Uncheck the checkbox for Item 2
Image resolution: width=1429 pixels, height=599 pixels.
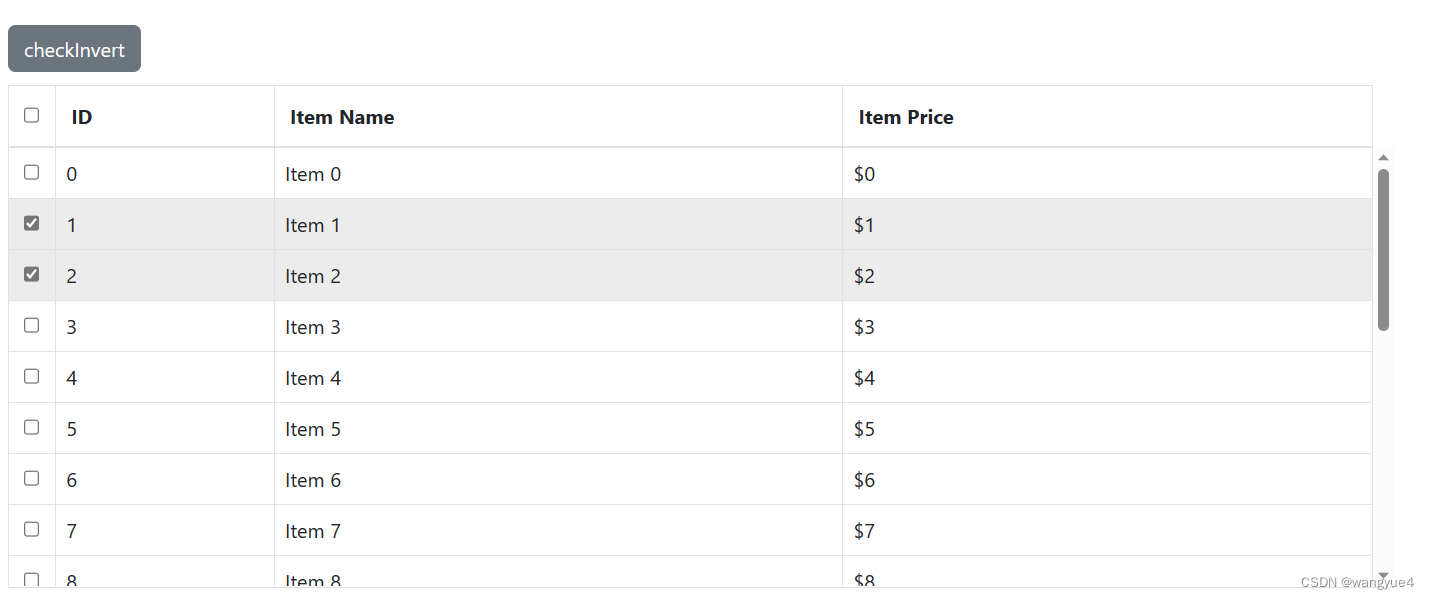coord(31,273)
